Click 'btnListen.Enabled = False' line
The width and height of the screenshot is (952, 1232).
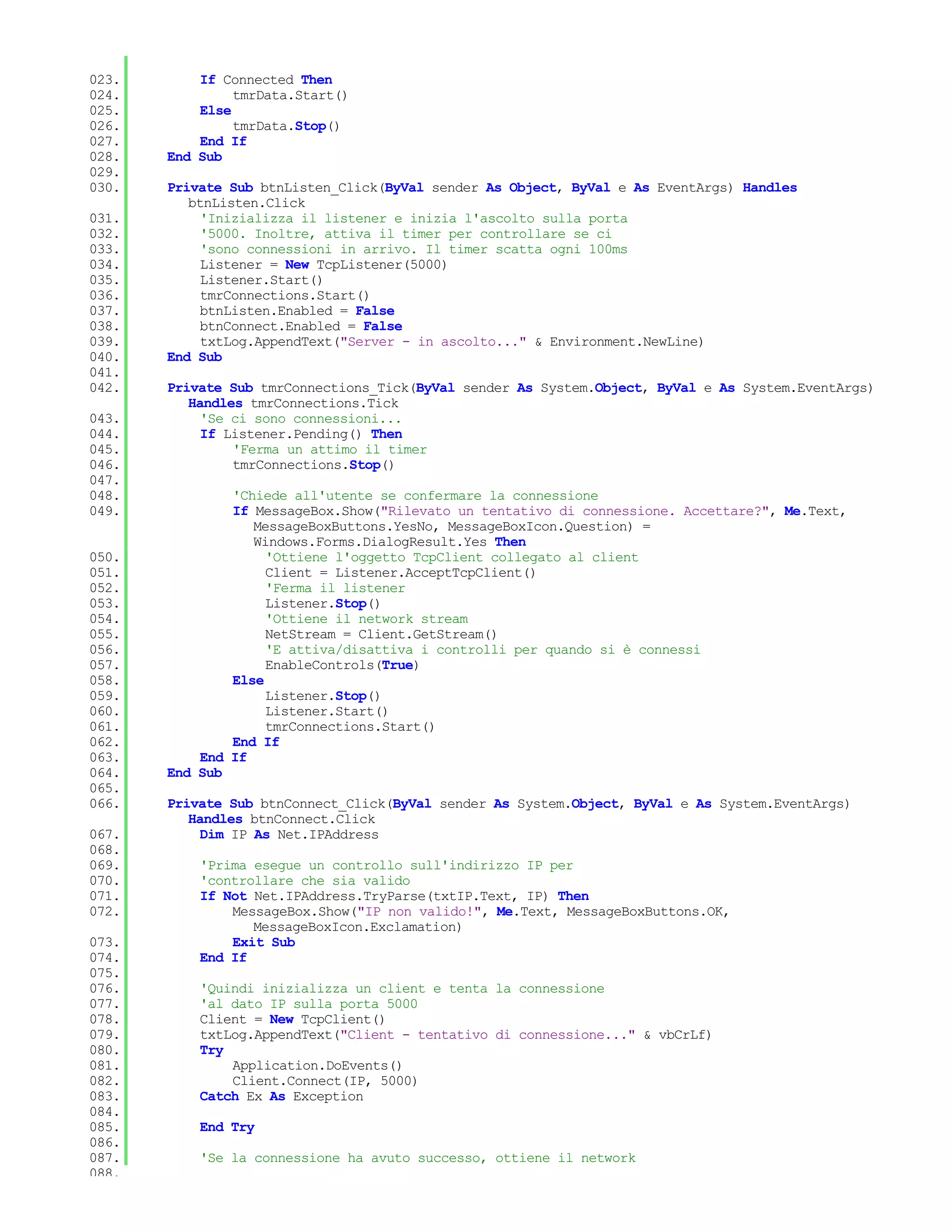click(x=297, y=311)
